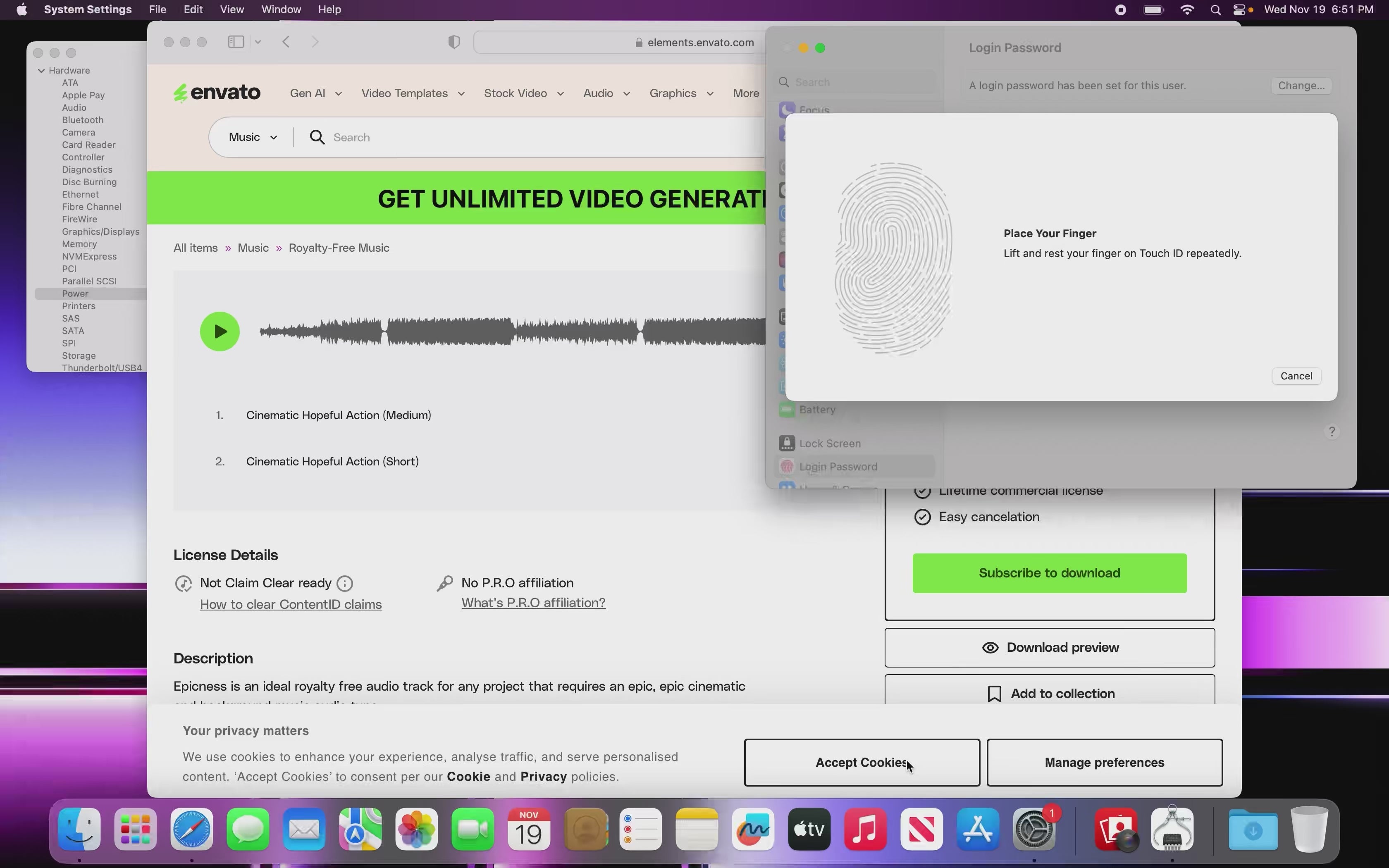Image resolution: width=1389 pixels, height=868 pixels.
Task: Play the Epicness audio track preview
Action: pos(219,331)
